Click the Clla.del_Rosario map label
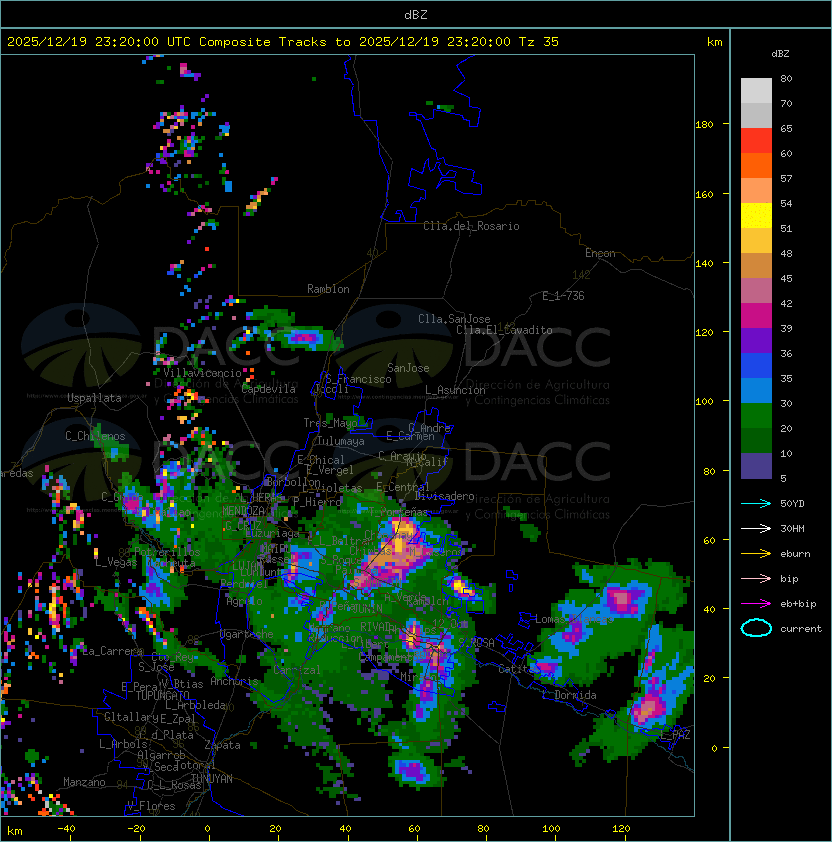The image size is (832, 842). click(x=471, y=226)
